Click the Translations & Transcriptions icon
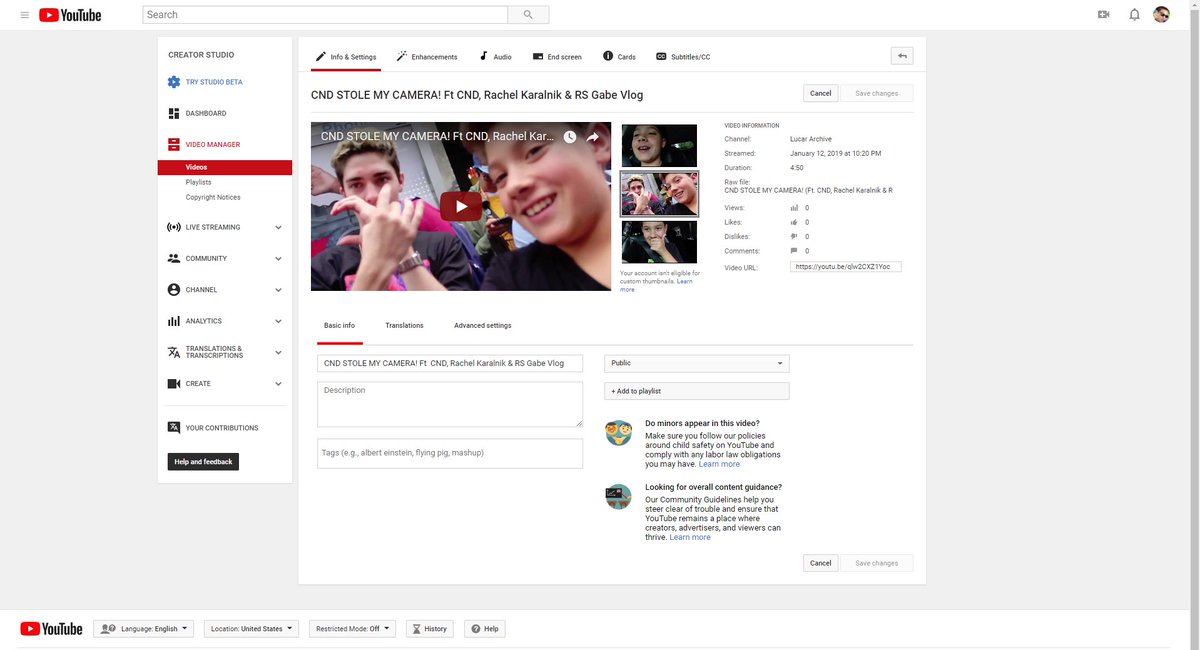 coord(174,352)
